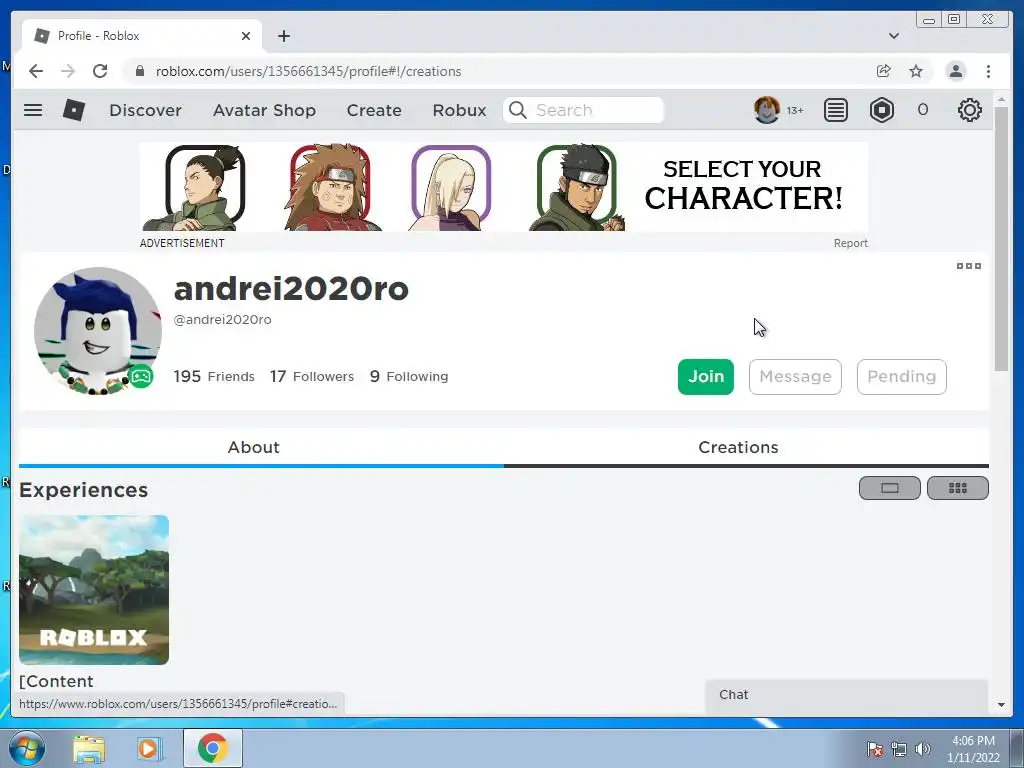
Task: Switch to the About tab
Action: [253, 447]
